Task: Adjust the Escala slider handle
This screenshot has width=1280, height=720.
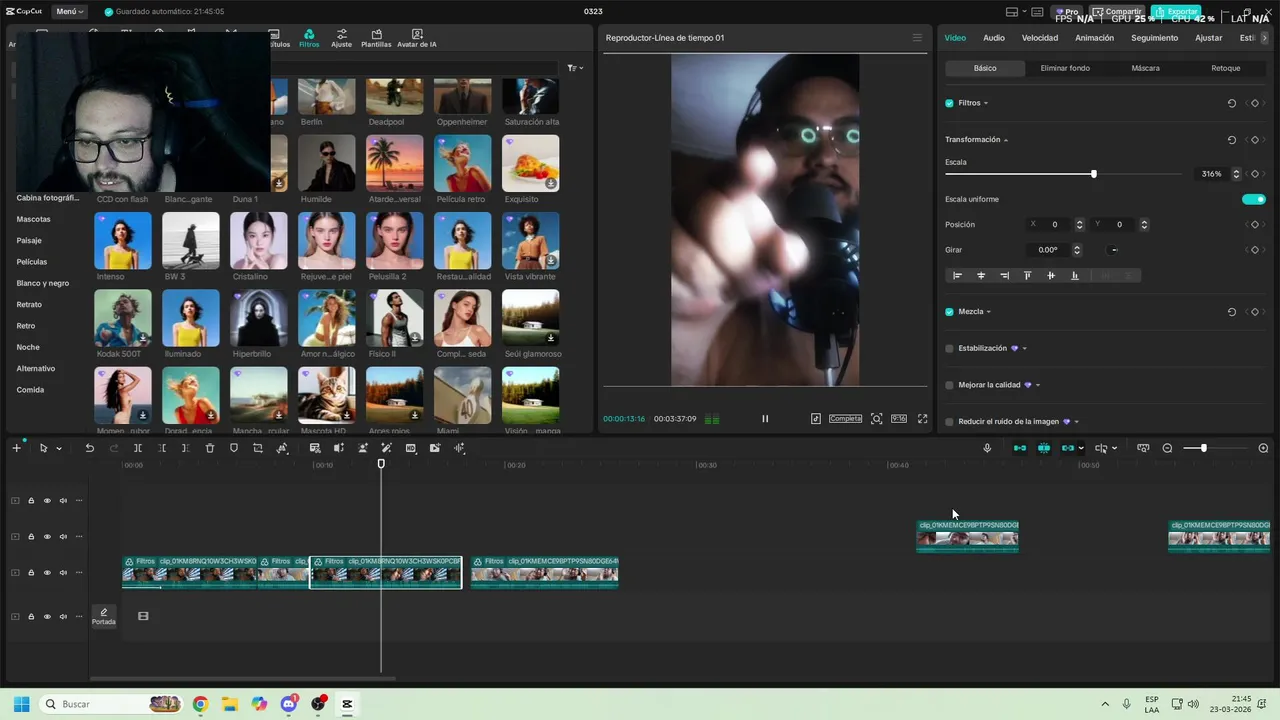Action: click(1094, 174)
